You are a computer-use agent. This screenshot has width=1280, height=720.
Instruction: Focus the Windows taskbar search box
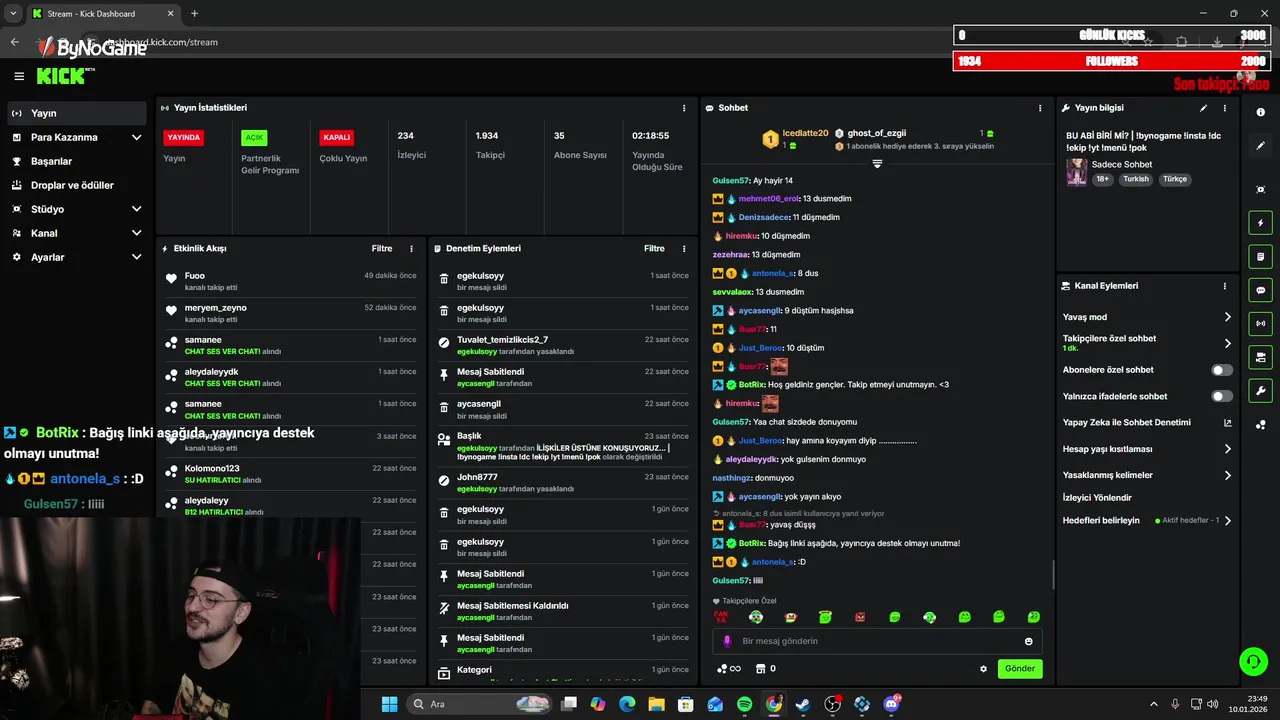(x=479, y=704)
